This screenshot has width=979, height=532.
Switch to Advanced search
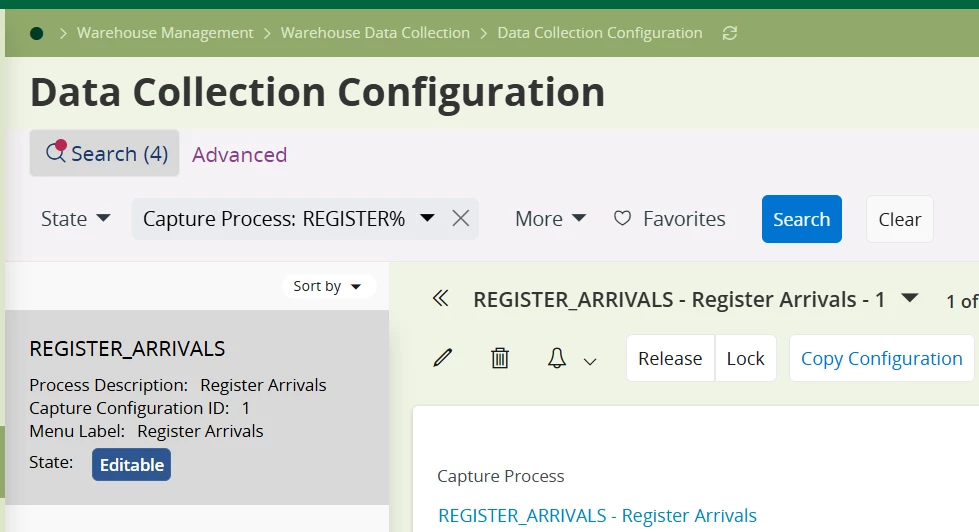coord(239,155)
